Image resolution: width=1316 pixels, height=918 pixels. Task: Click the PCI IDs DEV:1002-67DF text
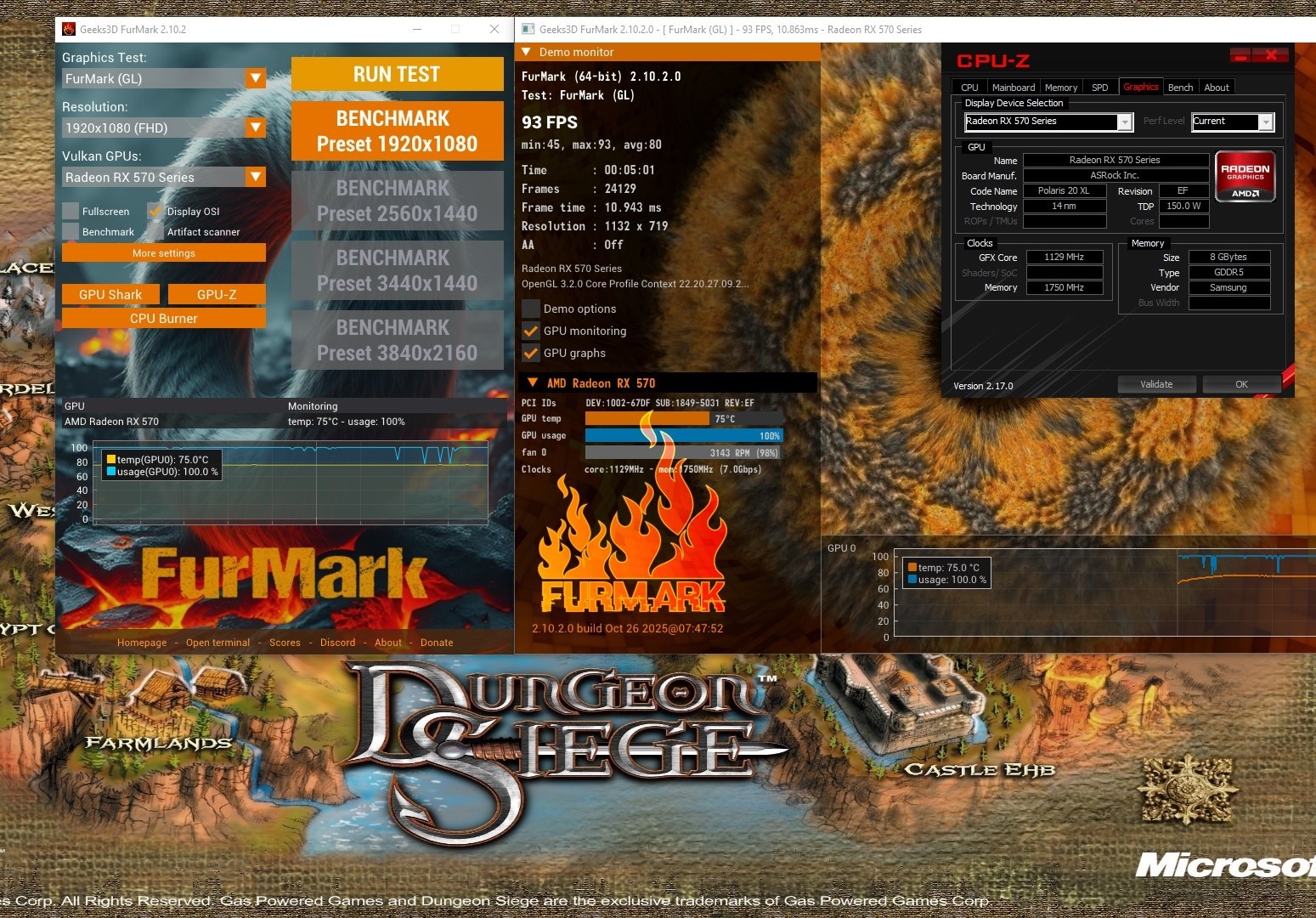[669, 403]
